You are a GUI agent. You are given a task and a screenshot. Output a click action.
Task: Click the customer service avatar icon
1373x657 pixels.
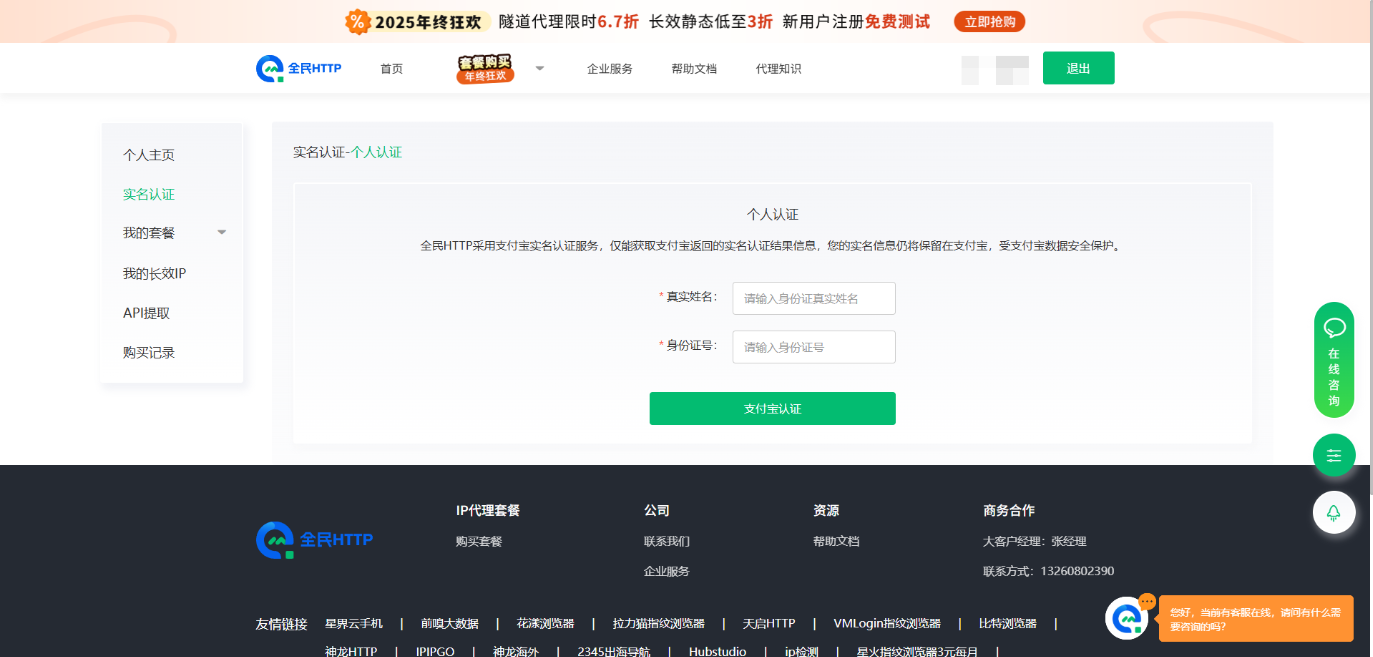[x=1127, y=618]
